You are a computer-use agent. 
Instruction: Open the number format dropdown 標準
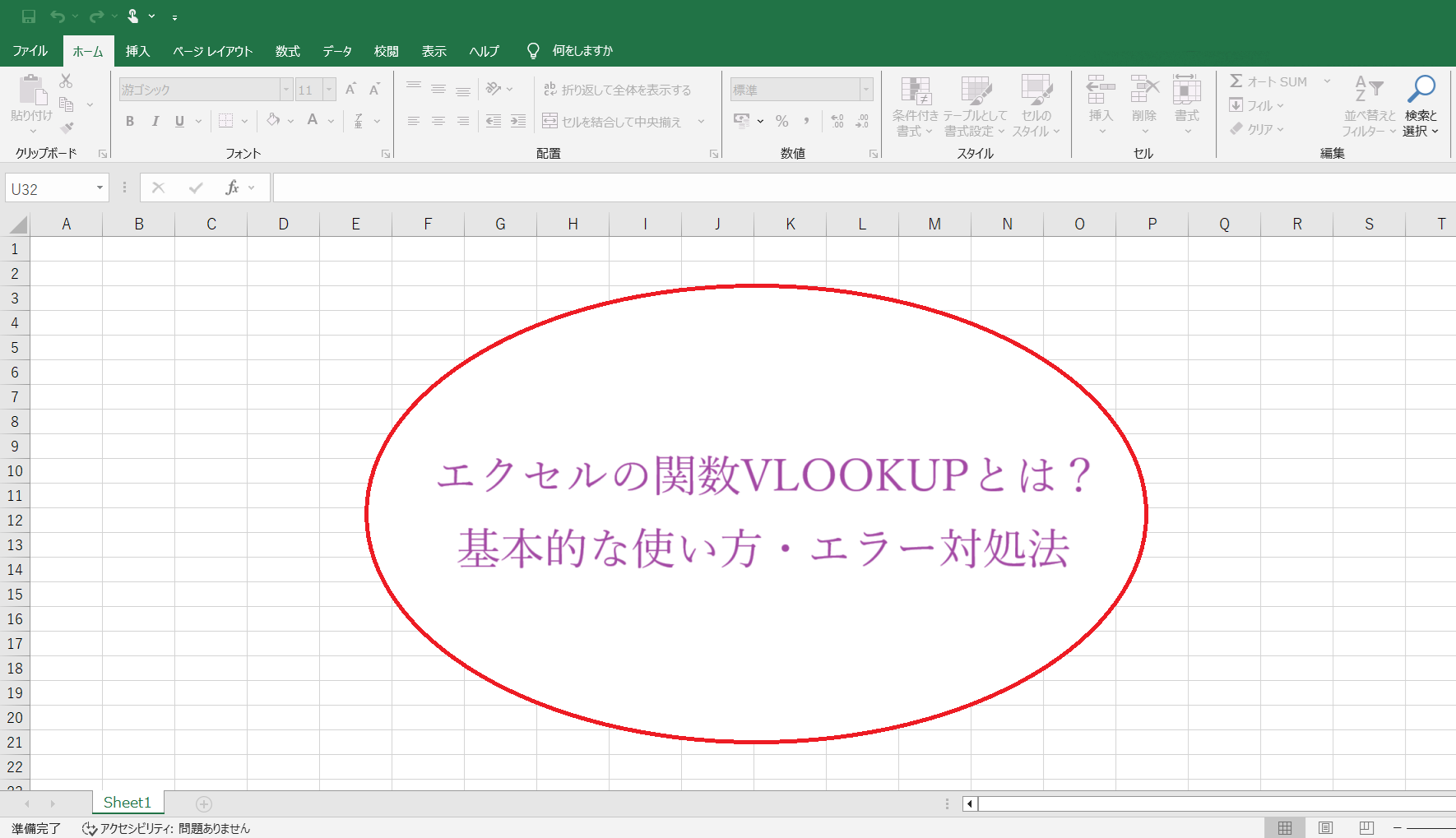(x=866, y=89)
